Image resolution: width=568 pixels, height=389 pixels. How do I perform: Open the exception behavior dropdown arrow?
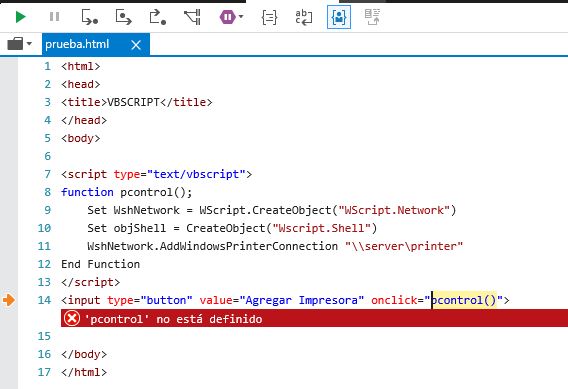coord(241,17)
